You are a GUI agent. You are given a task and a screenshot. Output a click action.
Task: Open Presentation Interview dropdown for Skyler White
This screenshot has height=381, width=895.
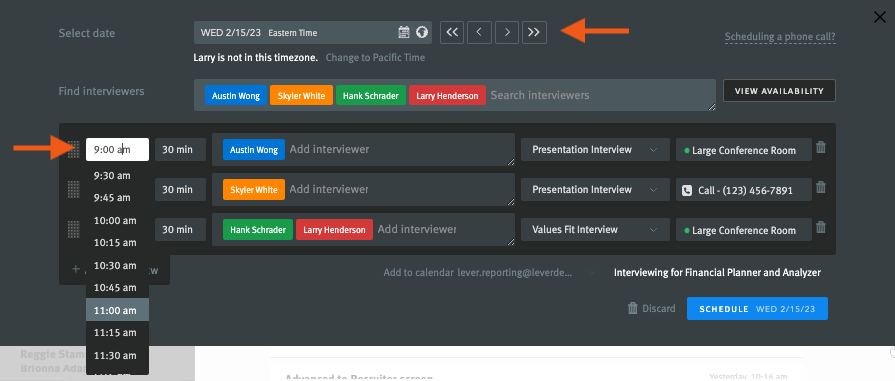[x=595, y=190]
